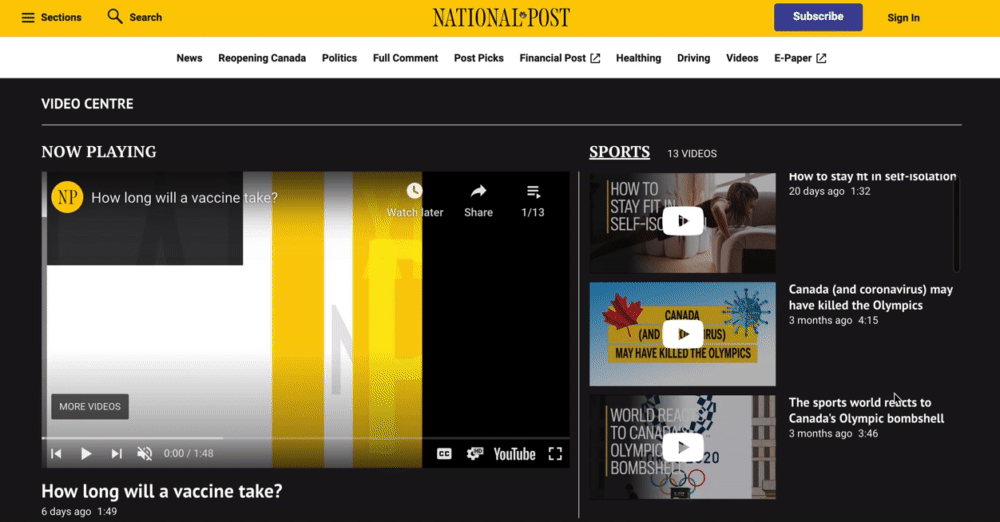Open 'Canada (and coronavirus) may have killed the Olympics' title
The height and width of the screenshot is (522, 1000).
(x=871, y=297)
